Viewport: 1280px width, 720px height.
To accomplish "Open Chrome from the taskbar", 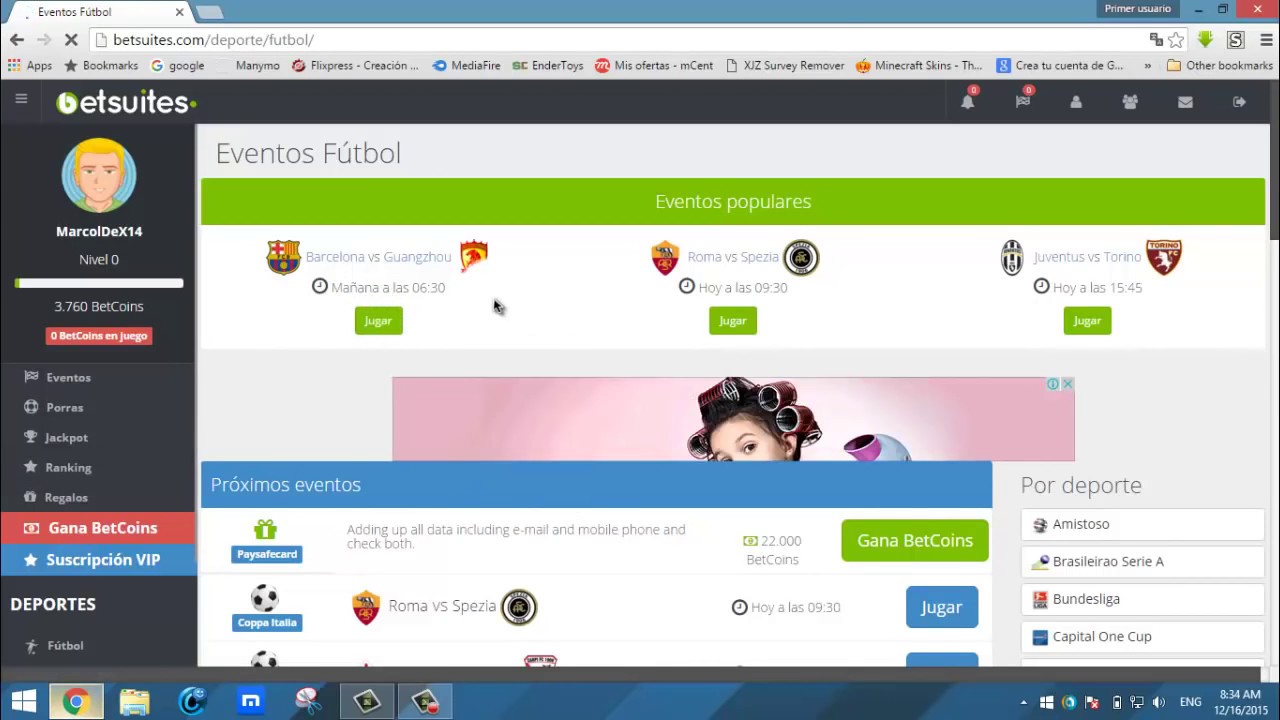I will [x=76, y=702].
